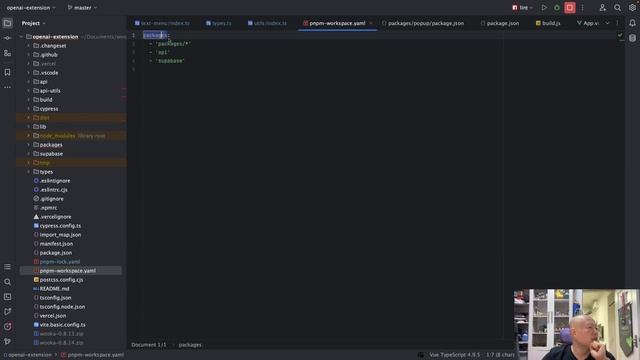This screenshot has height=360, width=640.
Task: Open README.md file
Action: coord(54,289)
